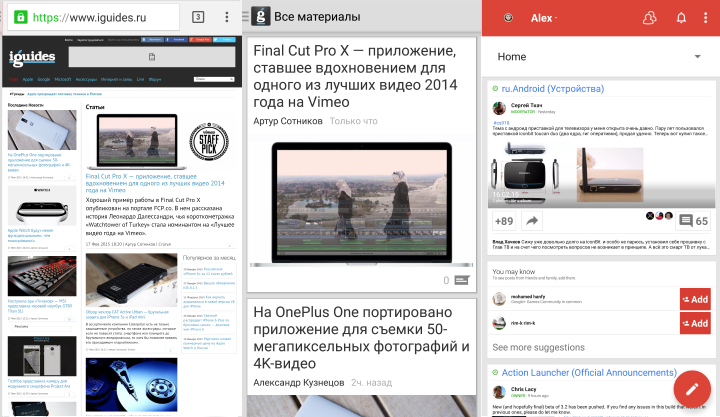Tap mohamed hanfy profile picture

pyautogui.click(x=499, y=299)
